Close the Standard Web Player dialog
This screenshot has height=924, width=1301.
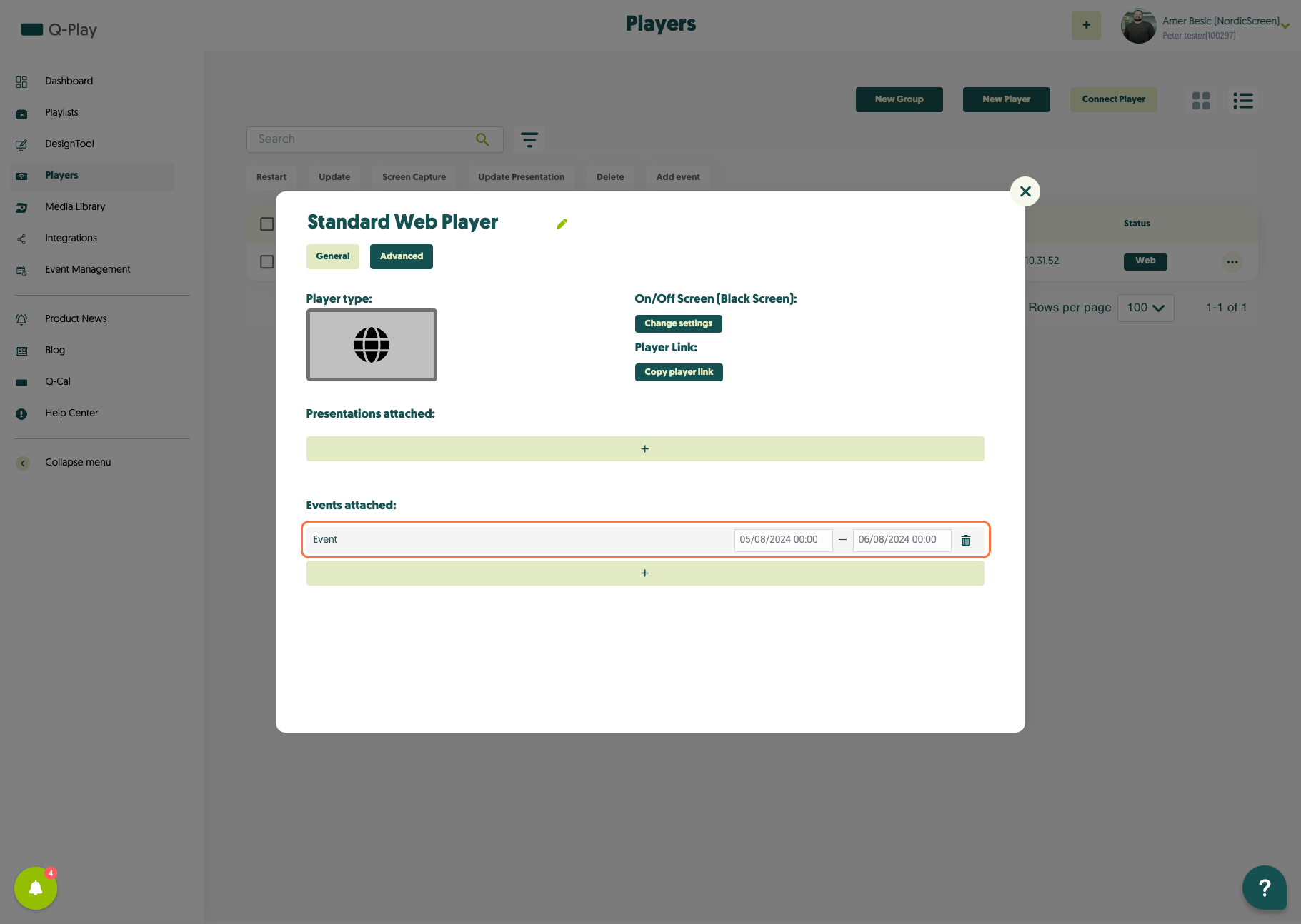pos(1025,191)
